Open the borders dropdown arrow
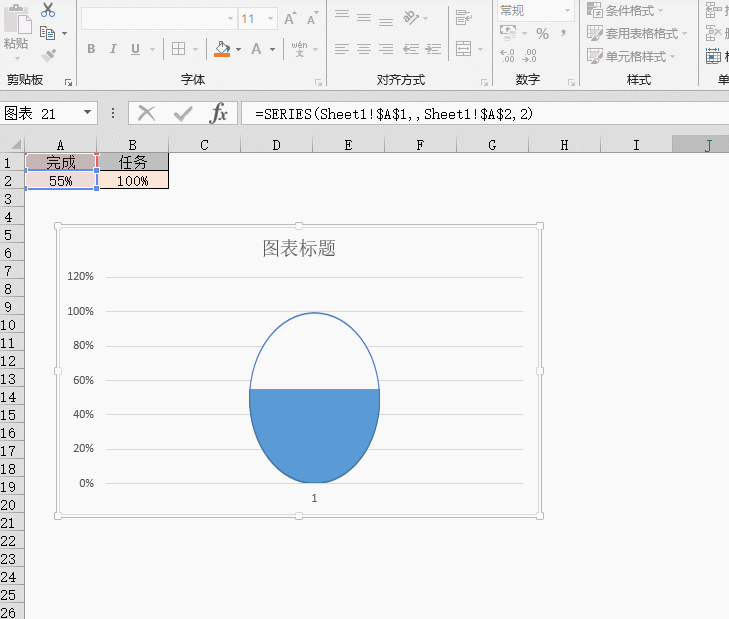The height and width of the screenshot is (619, 729). [x=195, y=49]
